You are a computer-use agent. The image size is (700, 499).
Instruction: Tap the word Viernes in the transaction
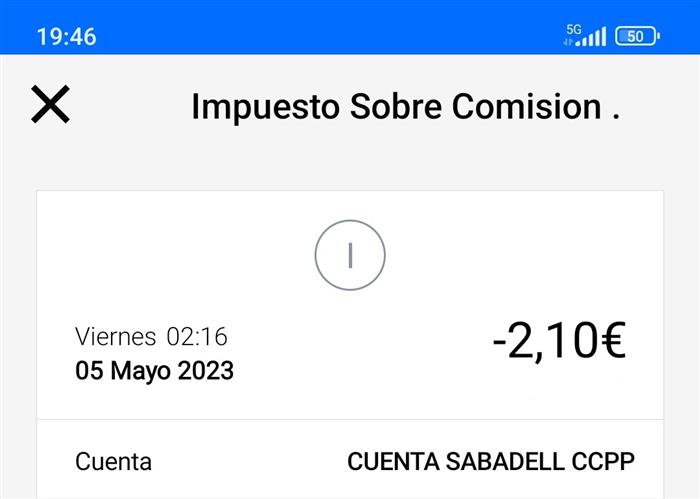[116, 337]
